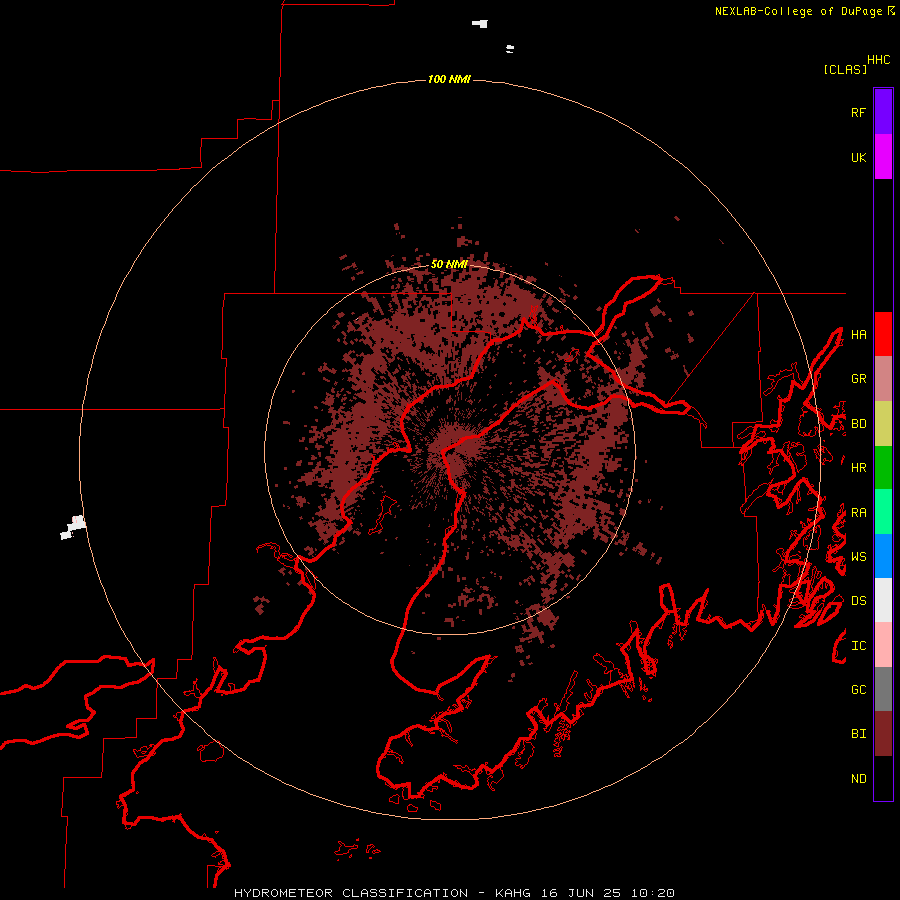Click the BD legend label
Image resolution: width=900 pixels, height=900 pixels.
[858, 424]
